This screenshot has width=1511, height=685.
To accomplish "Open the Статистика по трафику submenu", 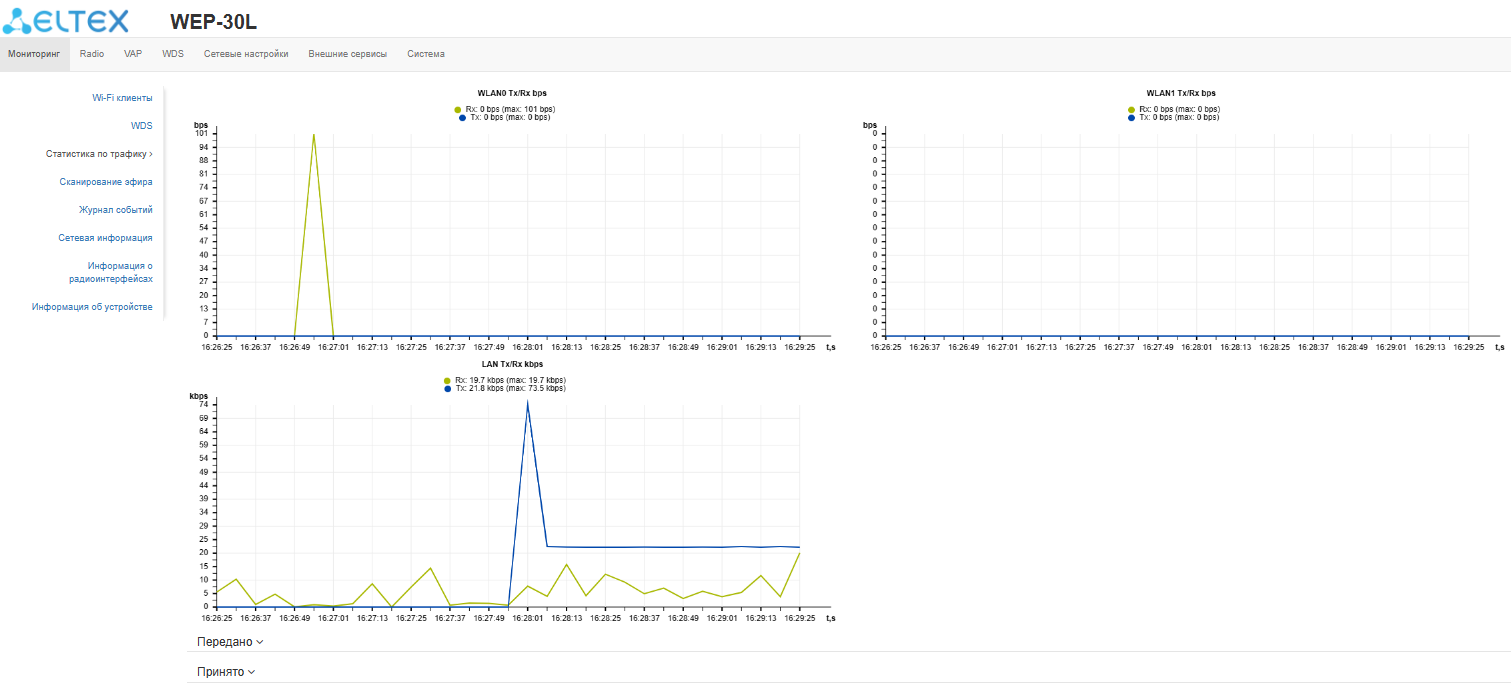I will coord(99,154).
